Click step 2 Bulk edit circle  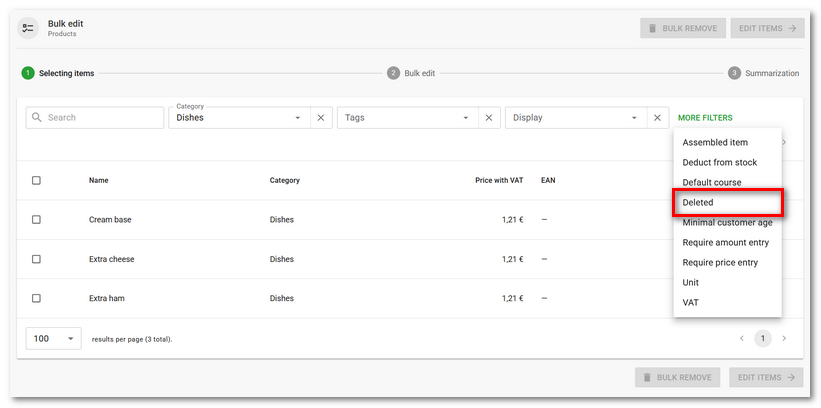(x=394, y=73)
